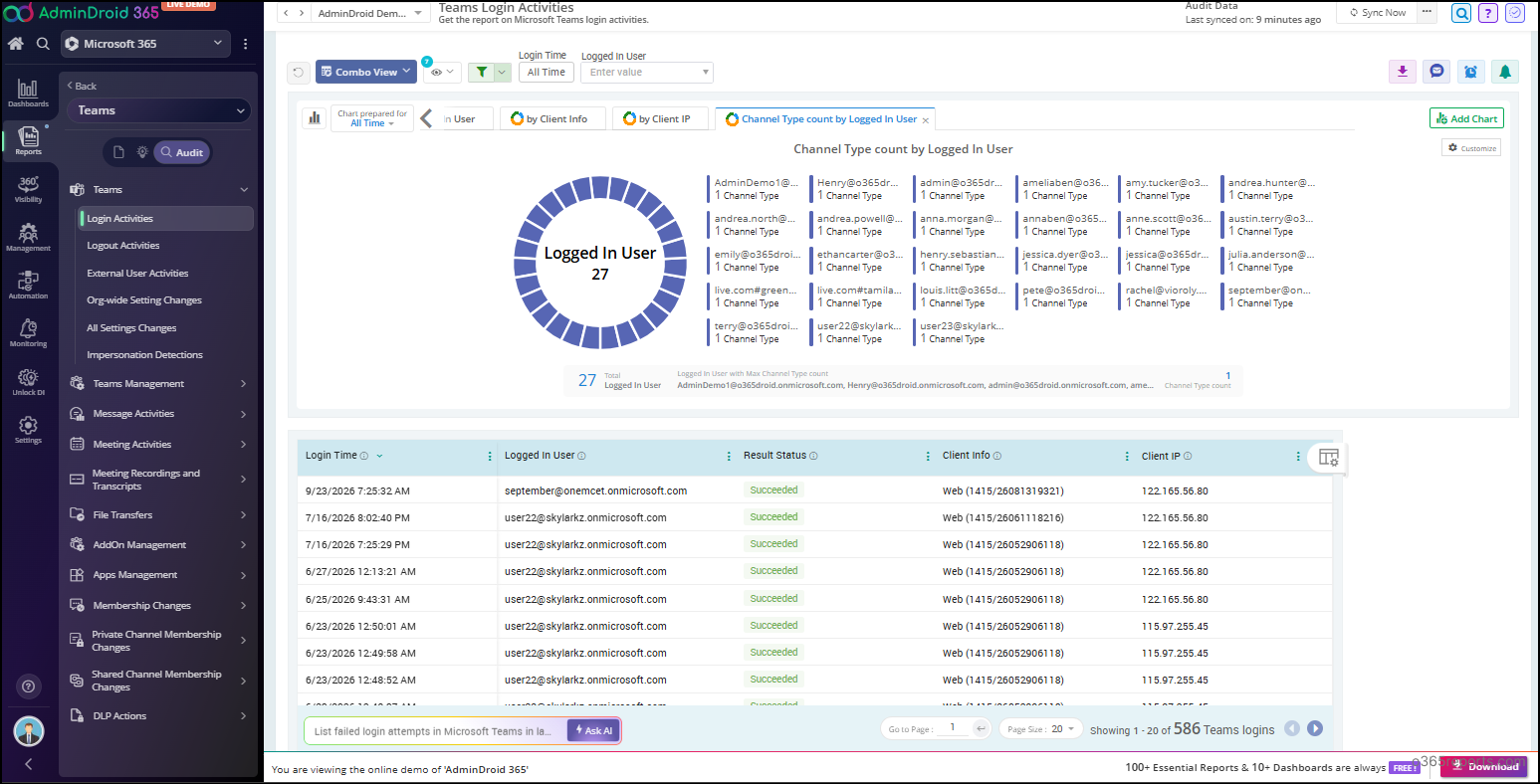Click the Sync Now button

pyautogui.click(x=1377, y=13)
